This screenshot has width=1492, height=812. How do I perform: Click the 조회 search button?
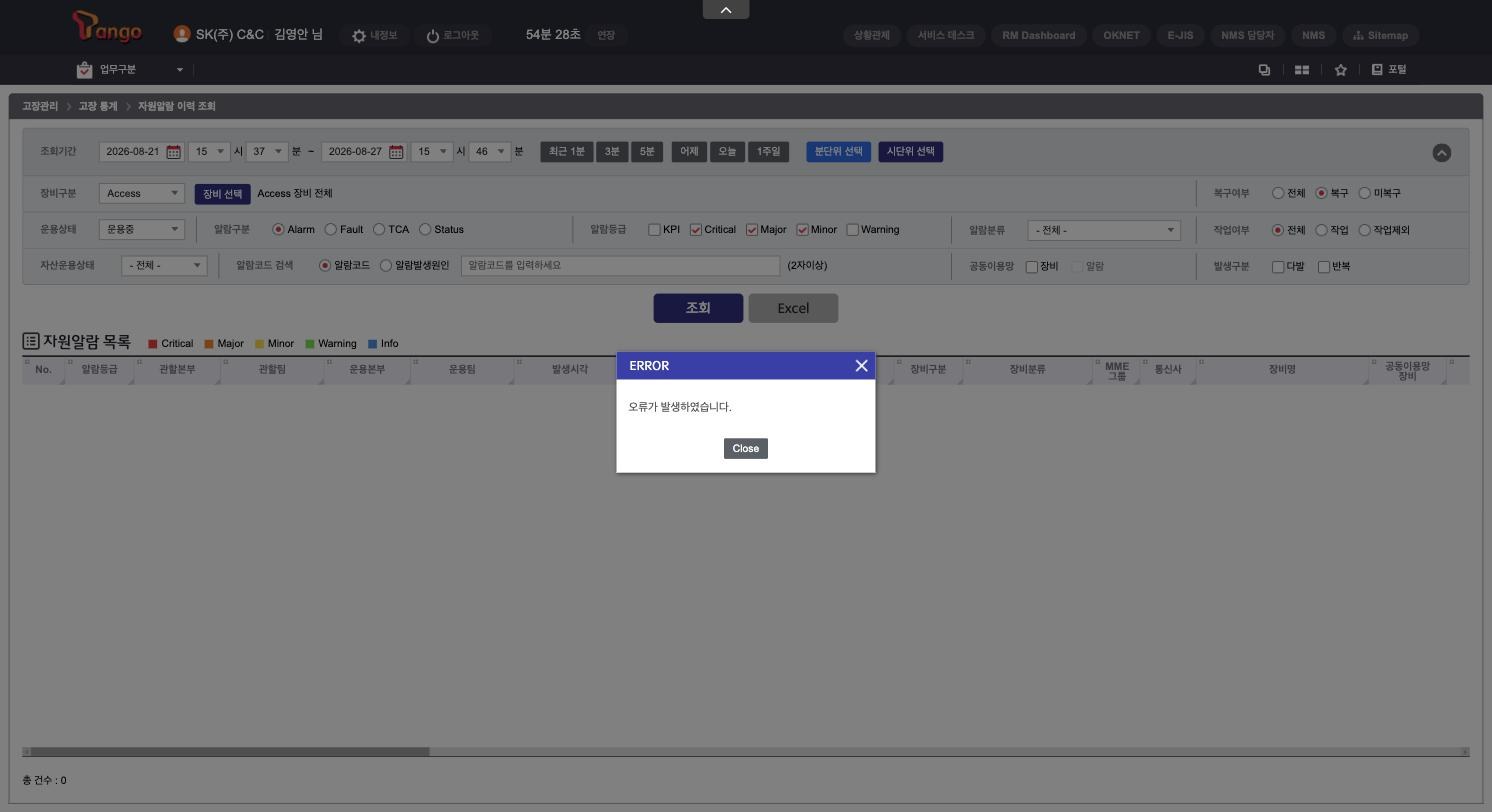click(x=698, y=308)
